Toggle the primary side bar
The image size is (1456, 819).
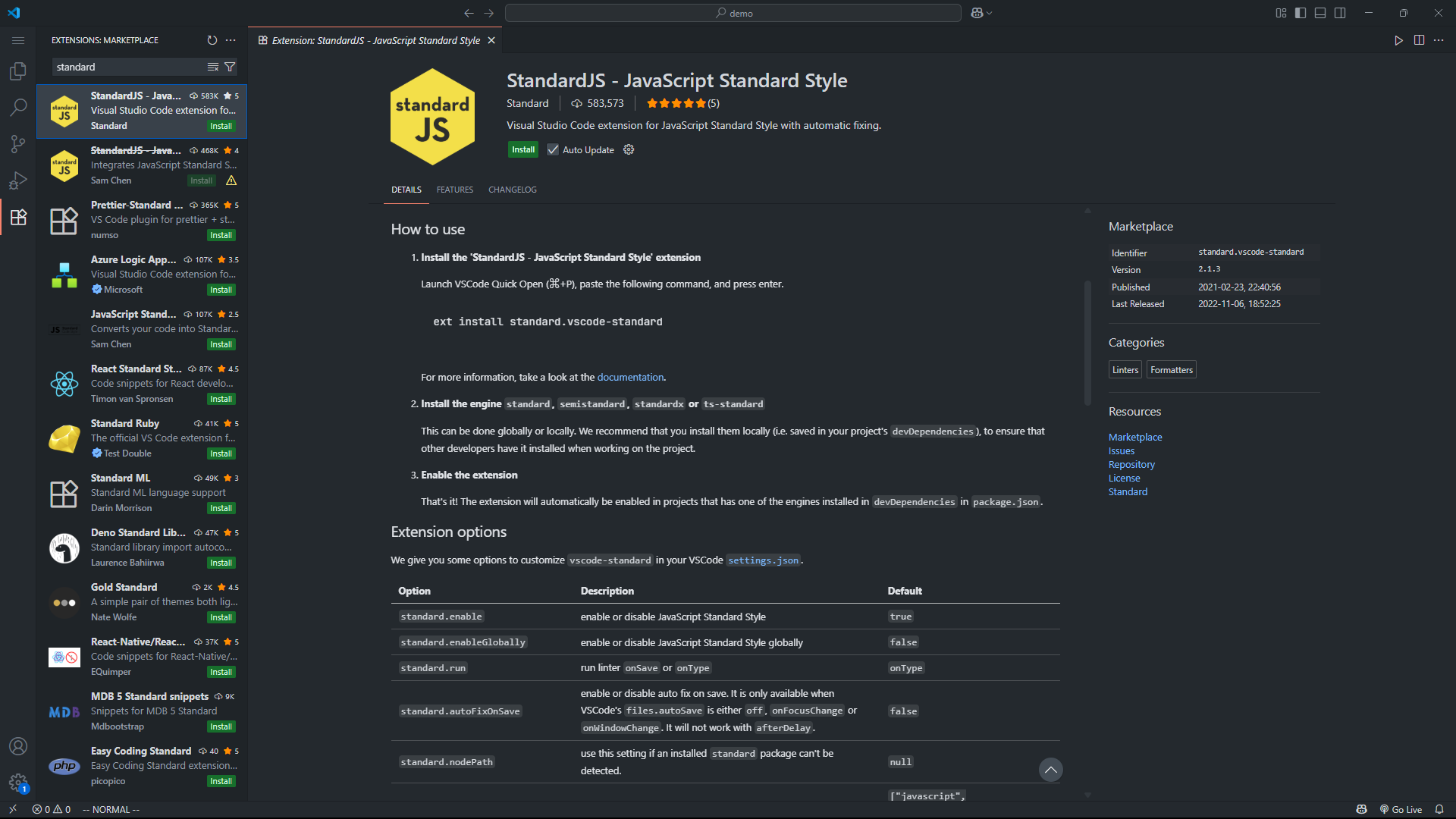tap(1301, 13)
